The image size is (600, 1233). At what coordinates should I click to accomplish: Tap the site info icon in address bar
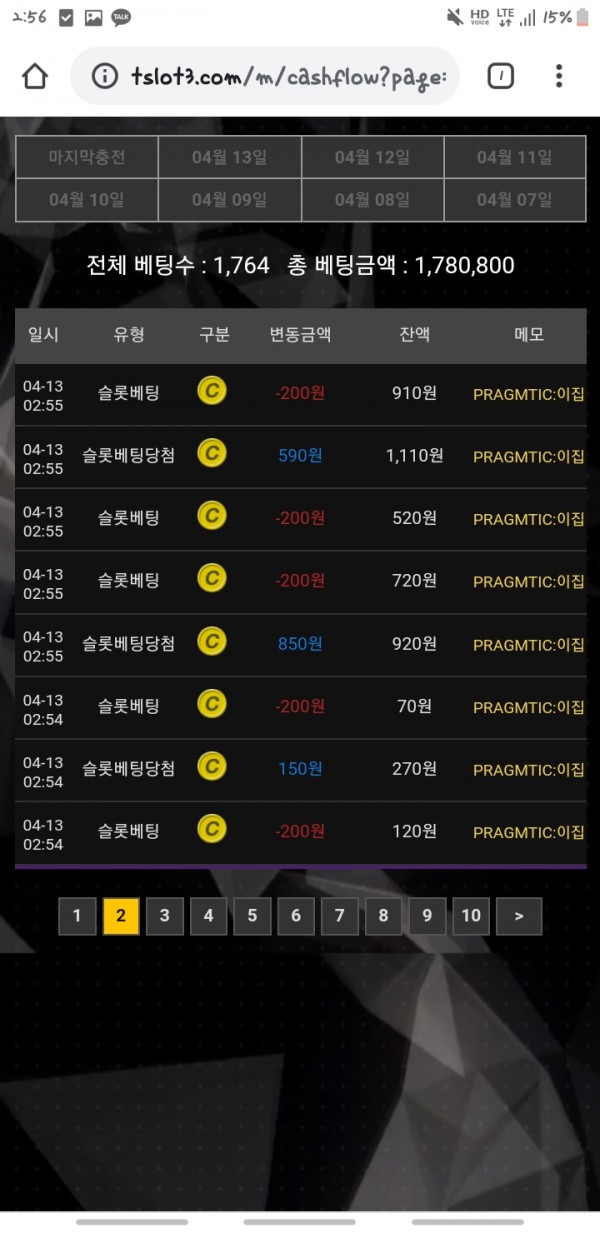(x=103, y=76)
